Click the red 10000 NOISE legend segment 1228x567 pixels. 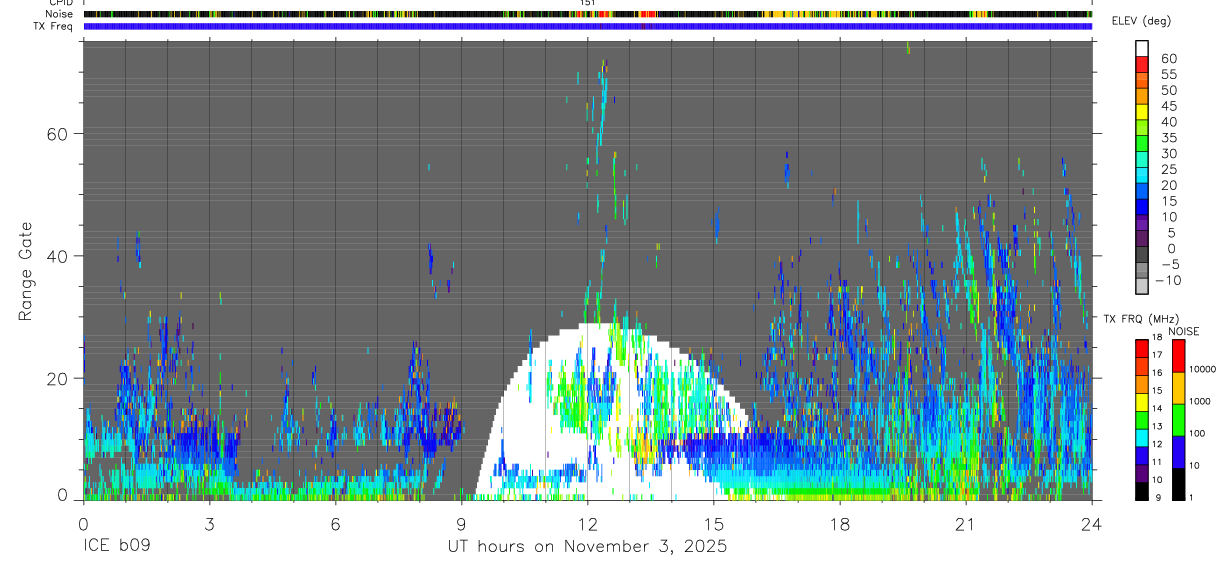(1178, 356)
